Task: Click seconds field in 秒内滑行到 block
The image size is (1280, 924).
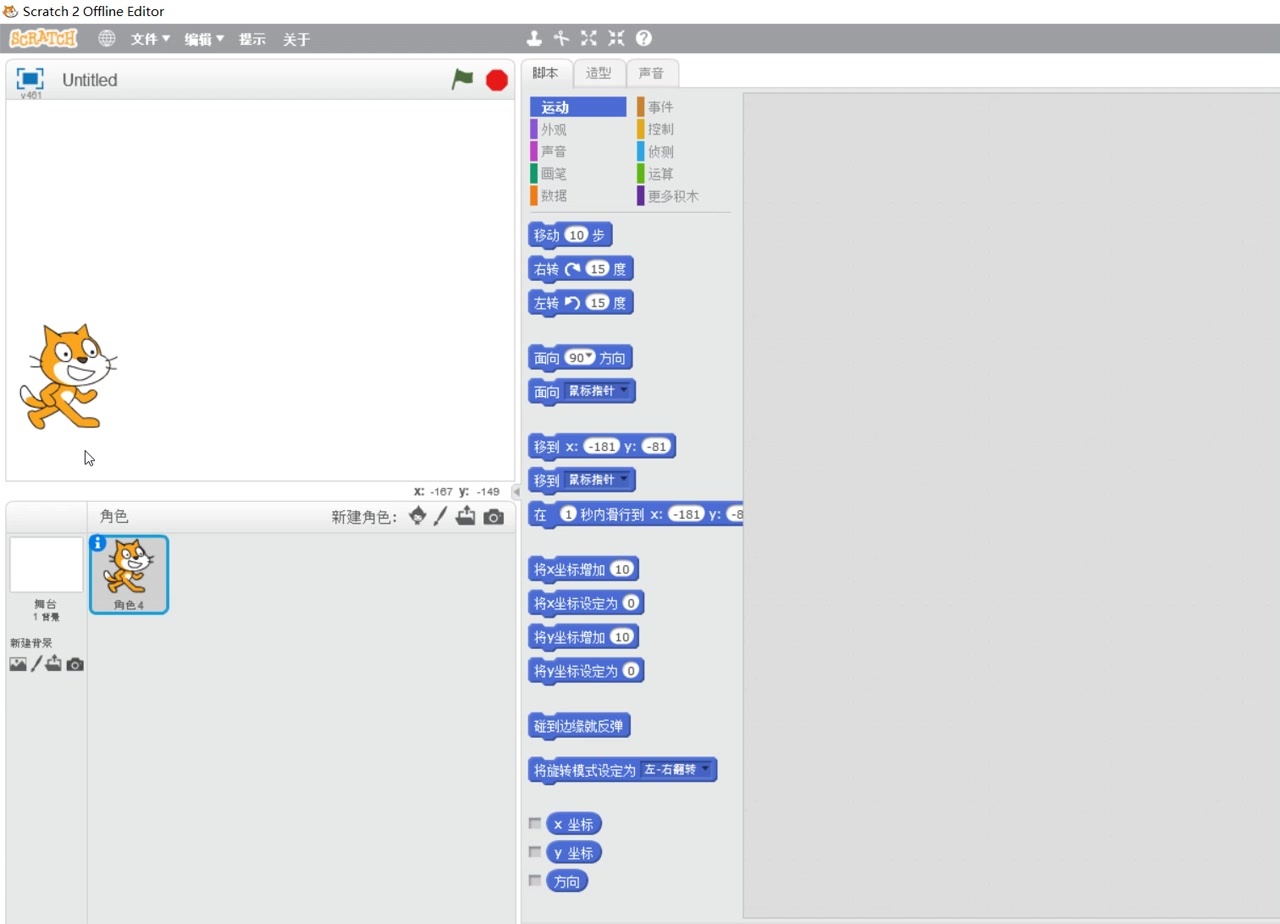Action: (x=568, y=514)
